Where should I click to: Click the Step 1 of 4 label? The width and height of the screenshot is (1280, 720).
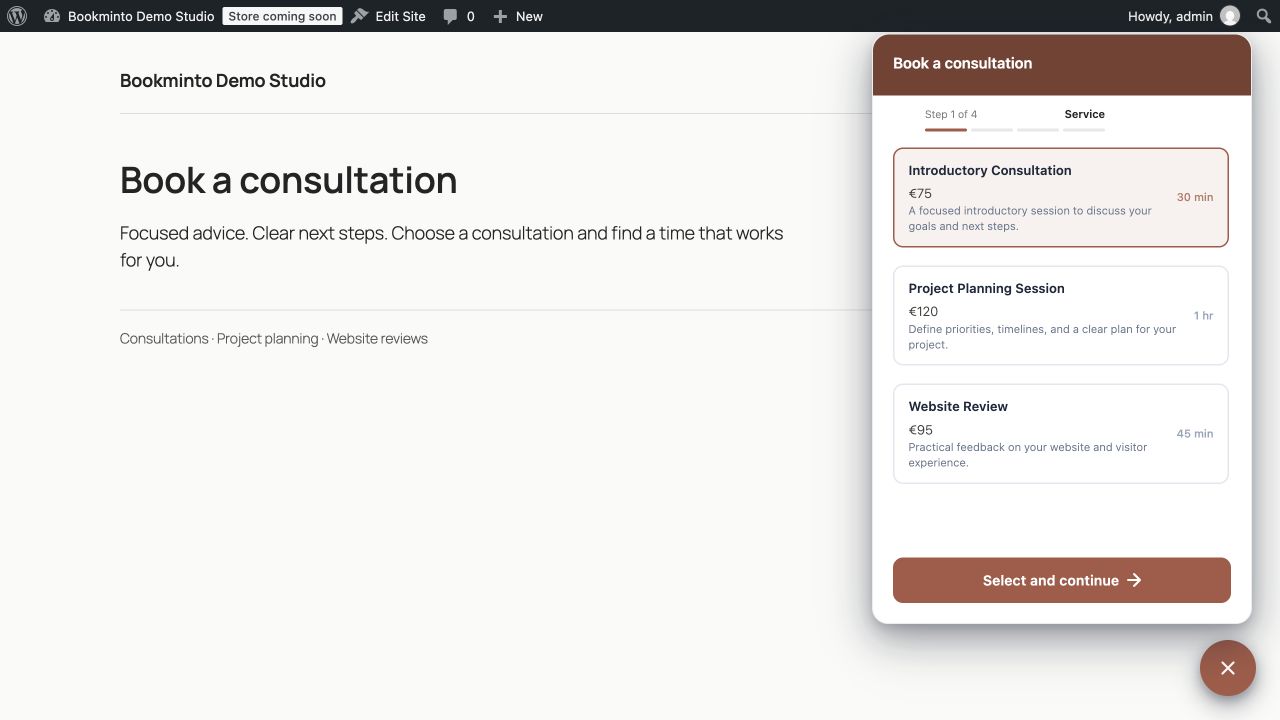tap(951, 114)
